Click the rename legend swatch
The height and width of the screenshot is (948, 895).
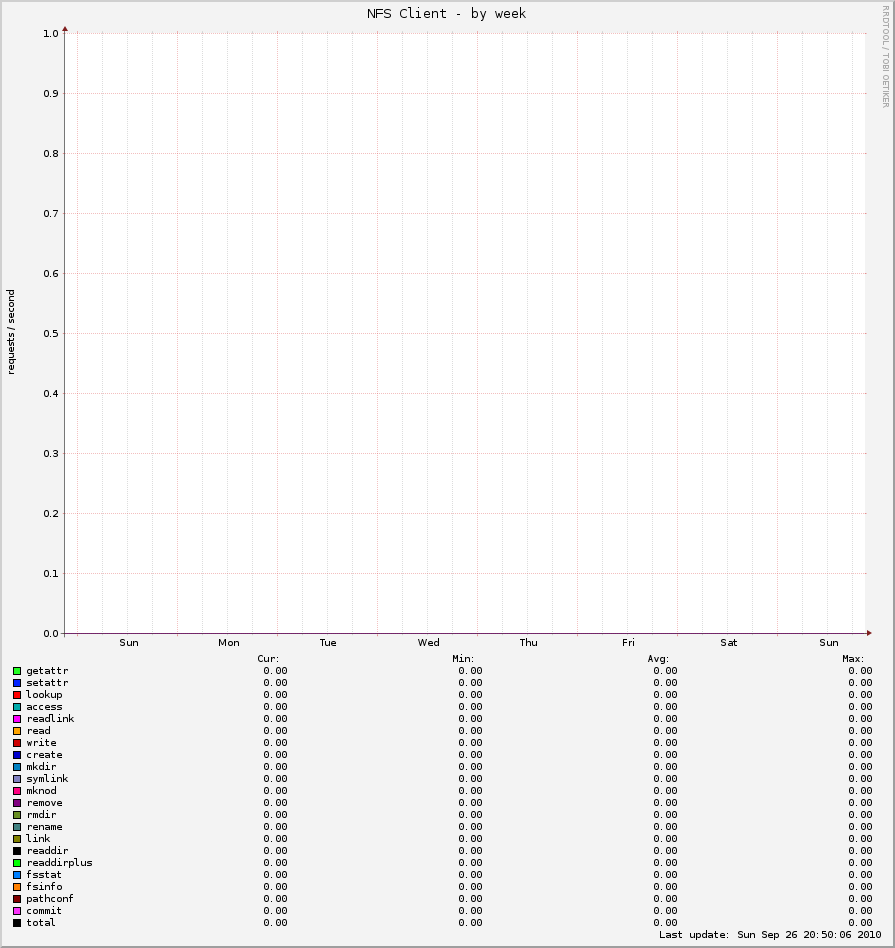click(x=17, y=827)
